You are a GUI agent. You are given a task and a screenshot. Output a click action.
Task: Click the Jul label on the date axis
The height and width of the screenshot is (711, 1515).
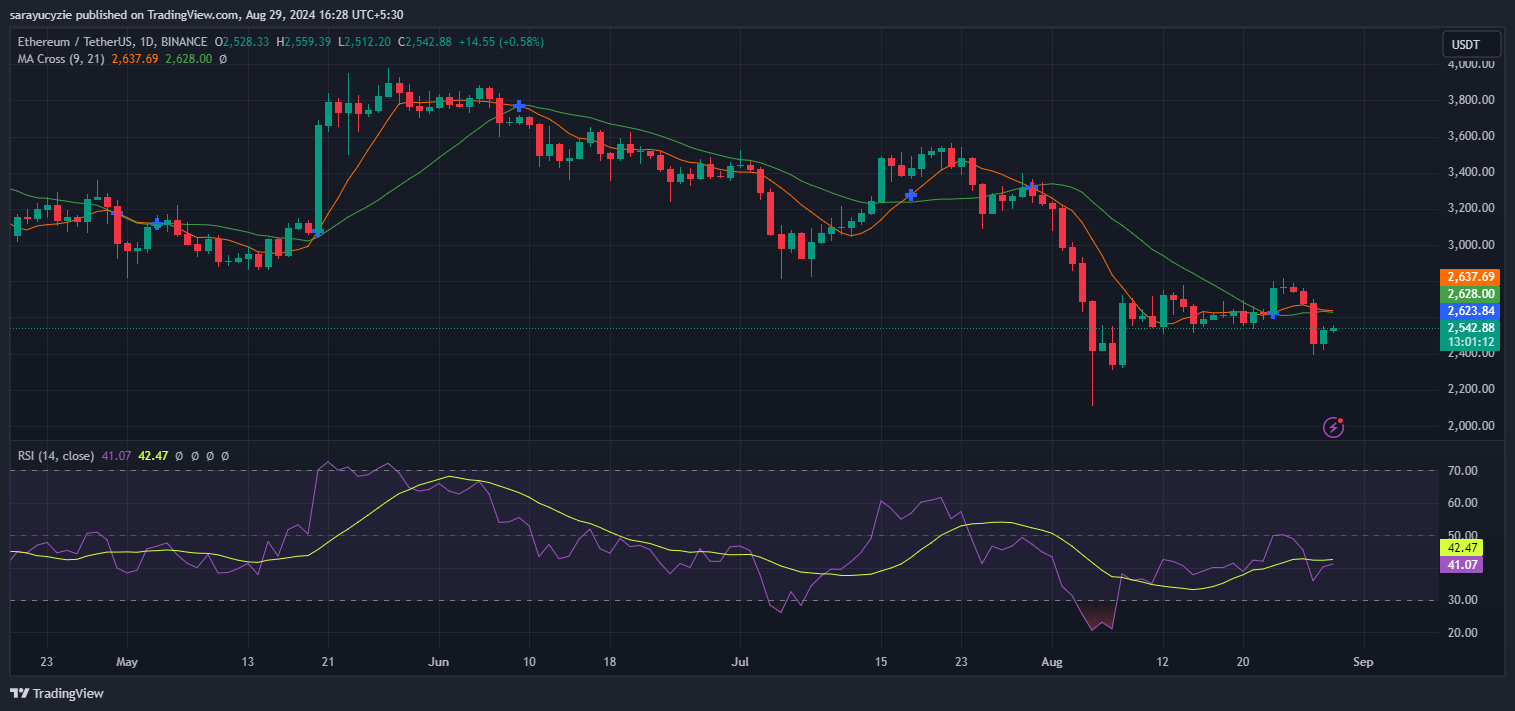point(740,662)
